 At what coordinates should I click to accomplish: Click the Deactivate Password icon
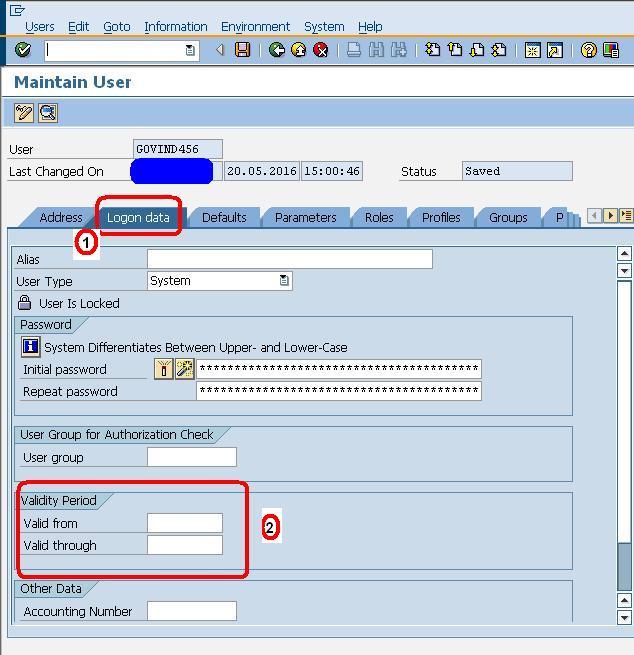coord(164,369)
